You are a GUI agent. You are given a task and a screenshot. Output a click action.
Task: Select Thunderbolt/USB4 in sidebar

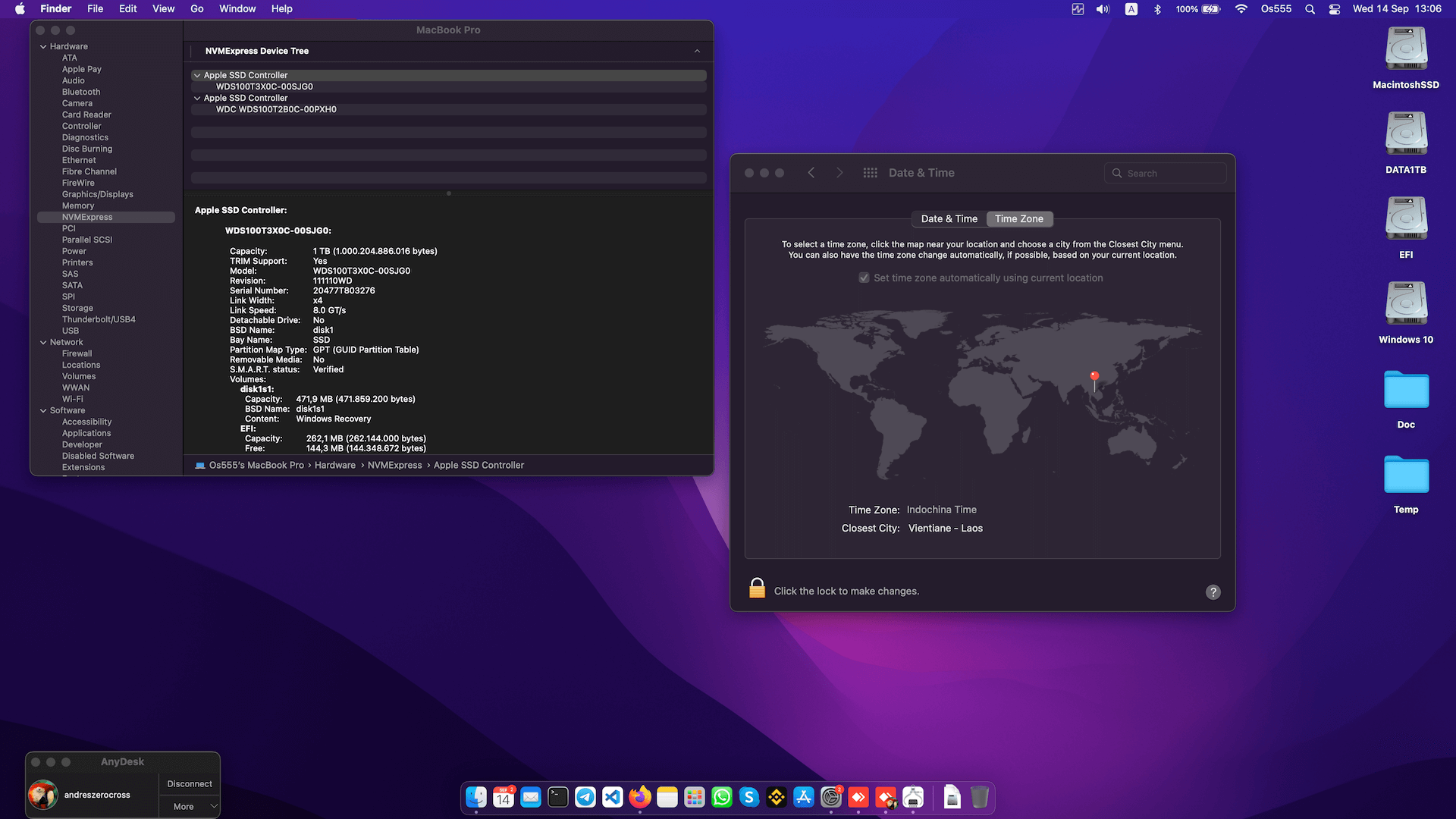99,319
